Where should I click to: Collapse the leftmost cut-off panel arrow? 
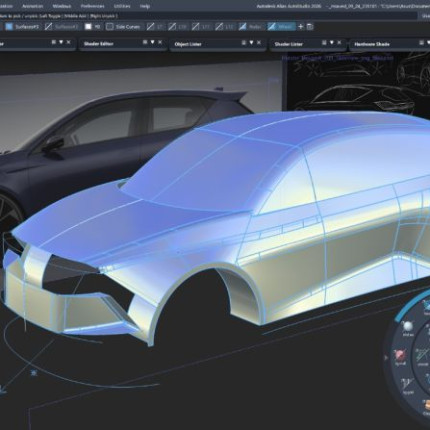click(x=61, y=42)
